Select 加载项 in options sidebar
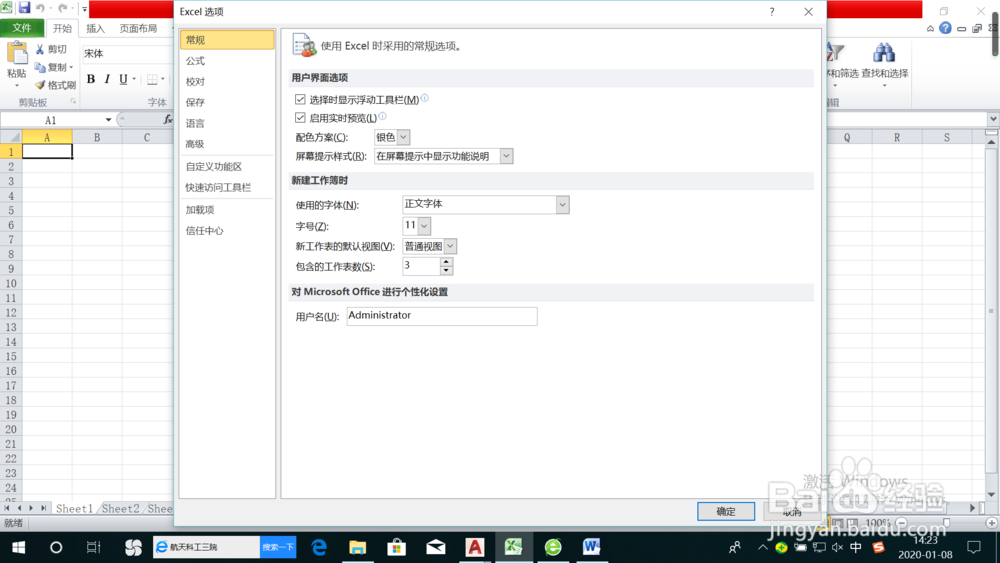 tap(227, 210)
